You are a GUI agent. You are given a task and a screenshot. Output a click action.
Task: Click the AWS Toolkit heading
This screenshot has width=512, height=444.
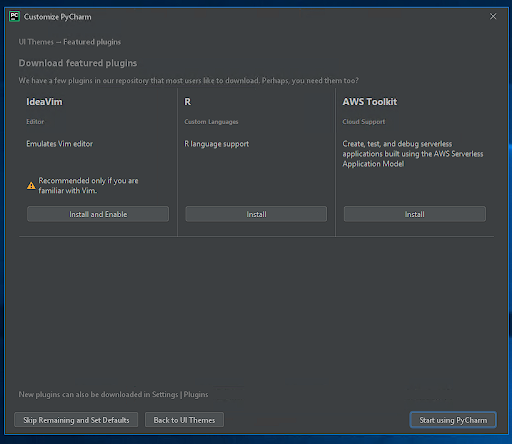click(370, 102)
